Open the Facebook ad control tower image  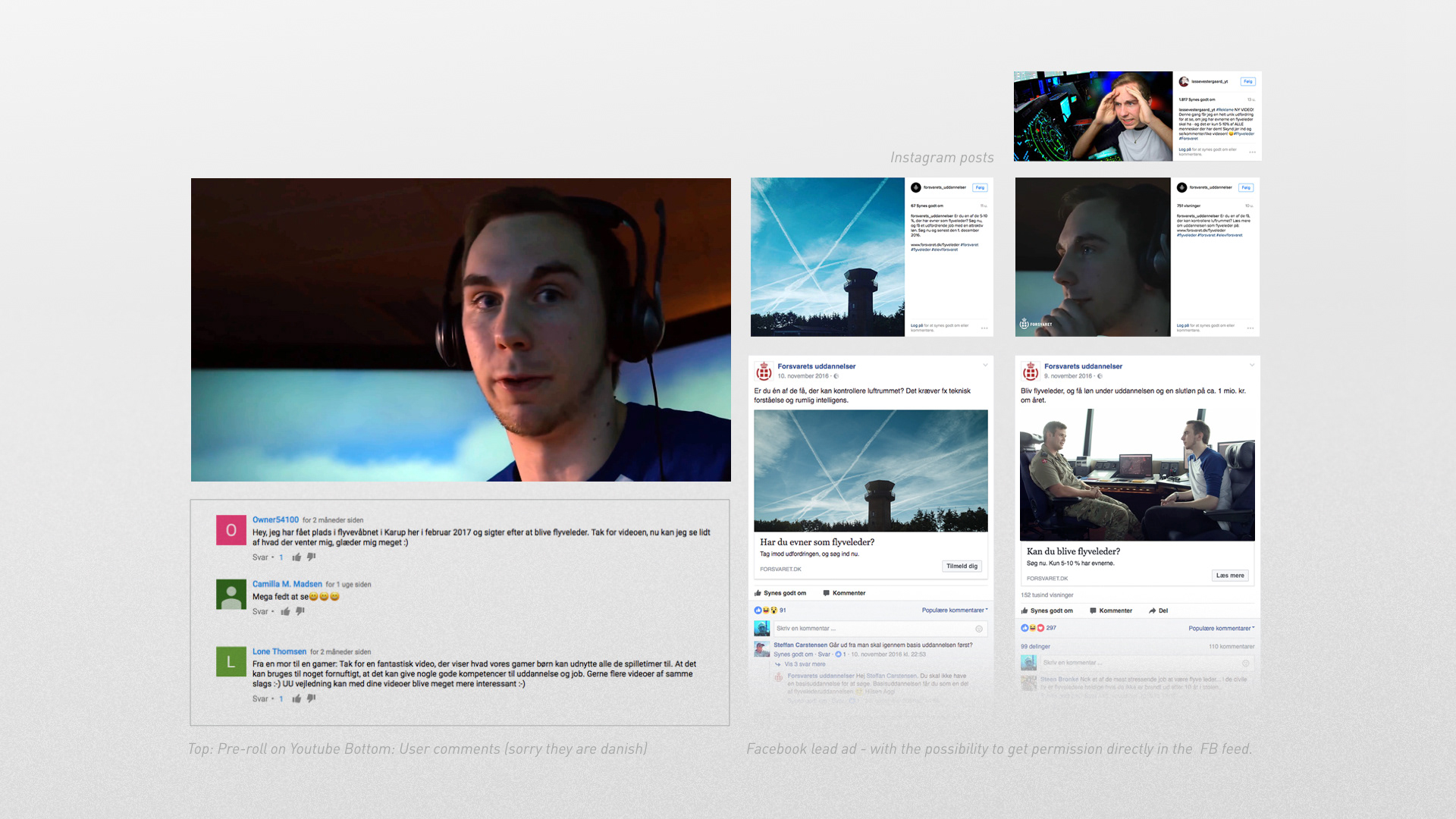pos(871,471)
